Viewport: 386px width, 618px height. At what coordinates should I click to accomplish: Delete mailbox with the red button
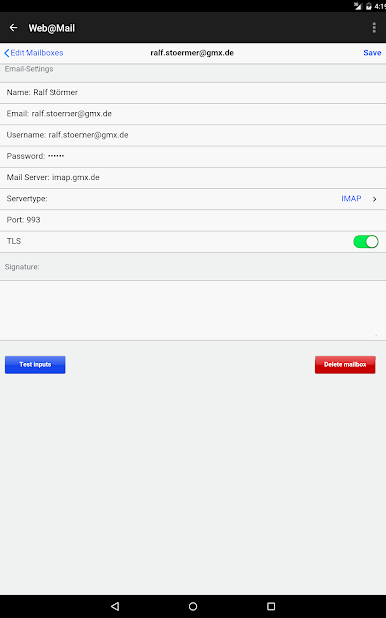(345, 365)
